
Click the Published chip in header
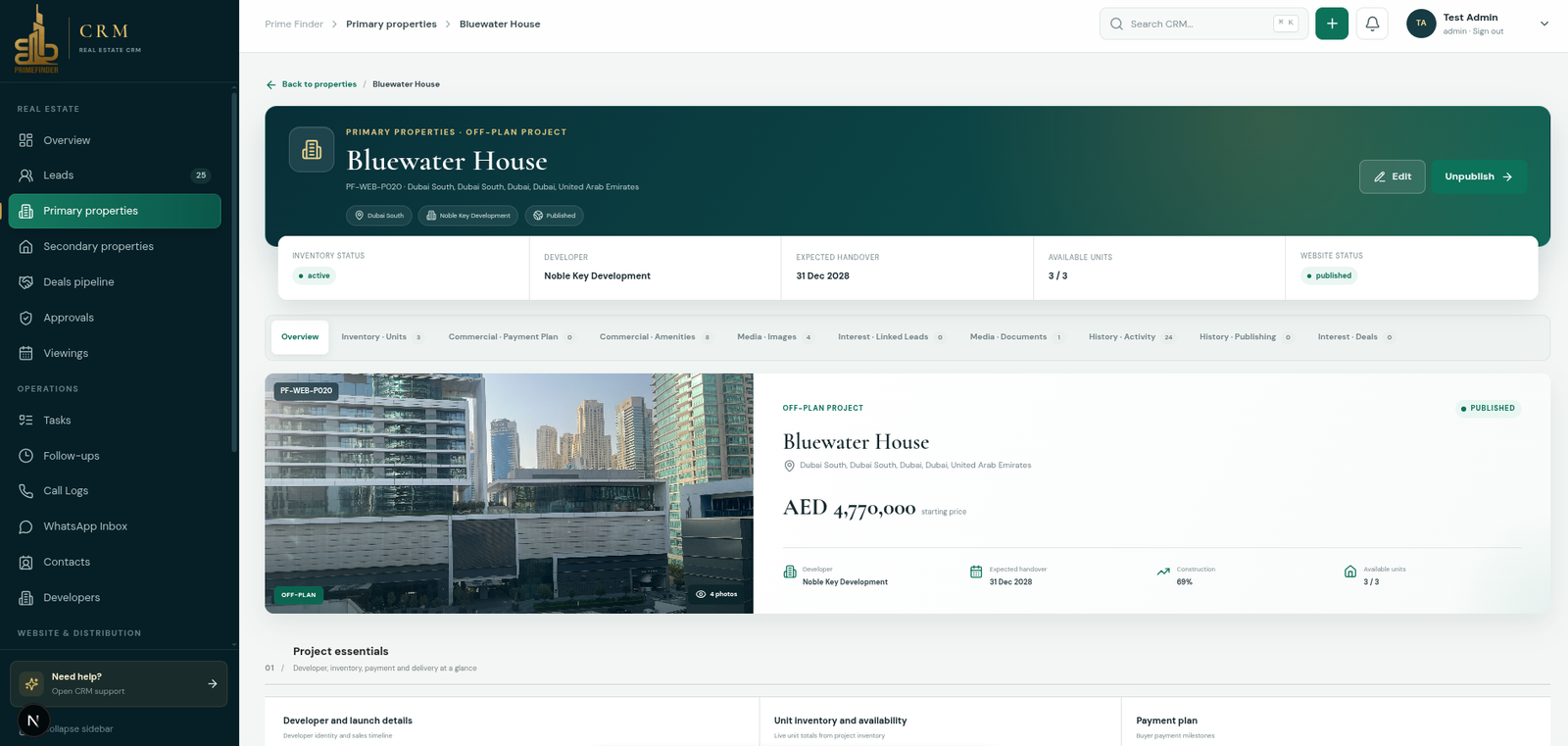[555, 216]
